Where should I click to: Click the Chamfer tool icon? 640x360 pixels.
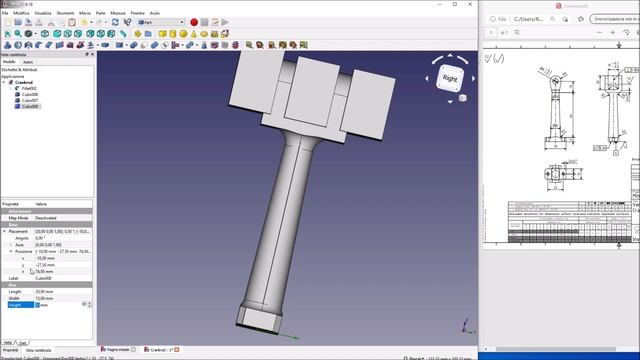(x=49, y=45)
